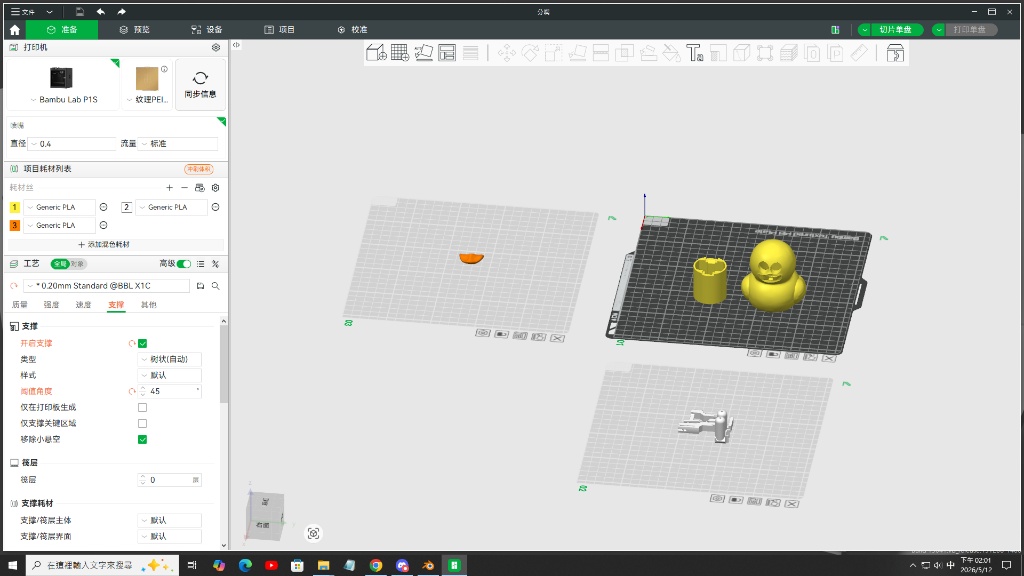Toggle the 仅支撑关键区域 checkbox
Viewport: 1024px width, 576px height.
142,423
